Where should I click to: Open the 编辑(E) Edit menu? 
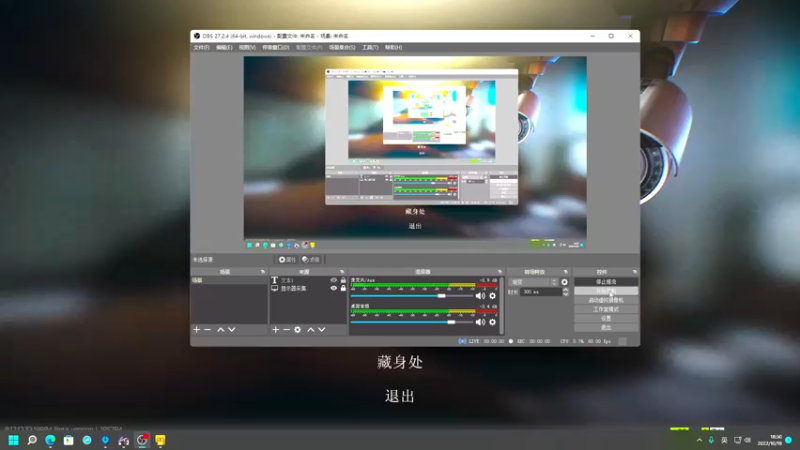coord(224,47)
